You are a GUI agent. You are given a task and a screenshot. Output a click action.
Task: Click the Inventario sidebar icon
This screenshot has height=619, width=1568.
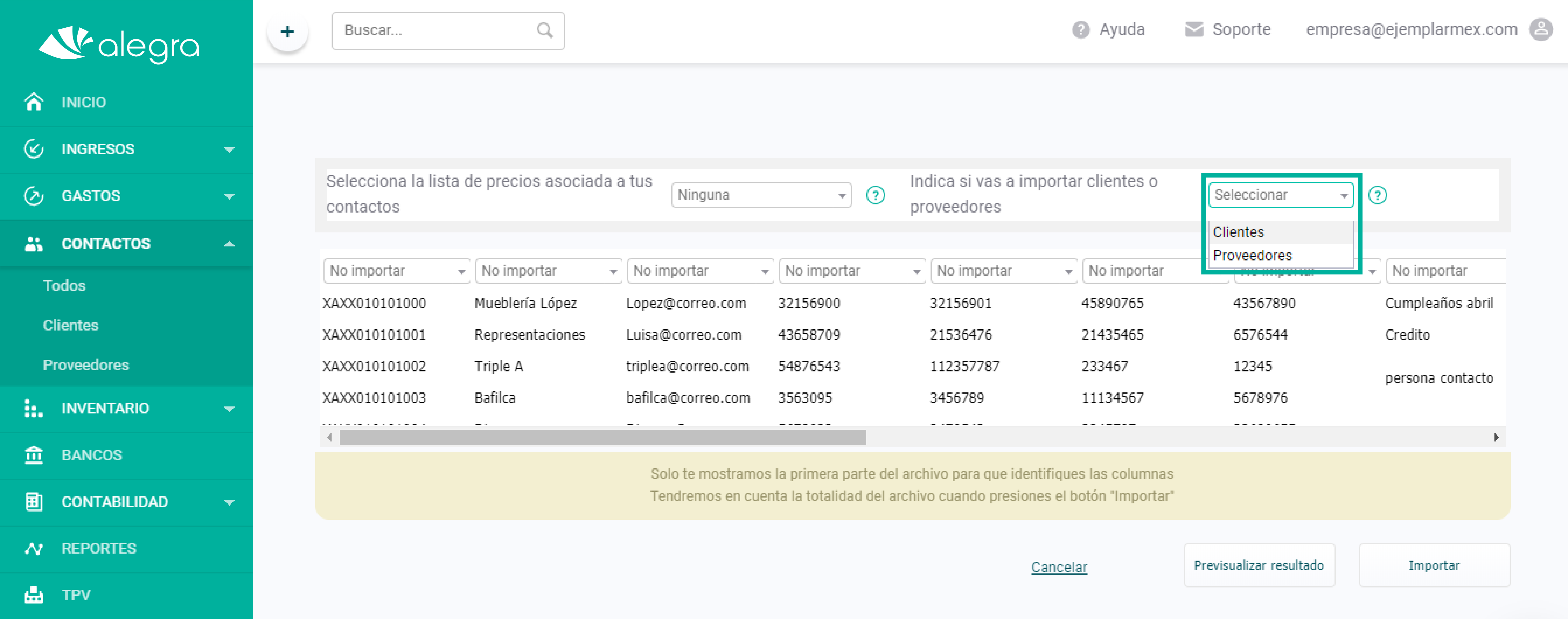pos(34,408)
